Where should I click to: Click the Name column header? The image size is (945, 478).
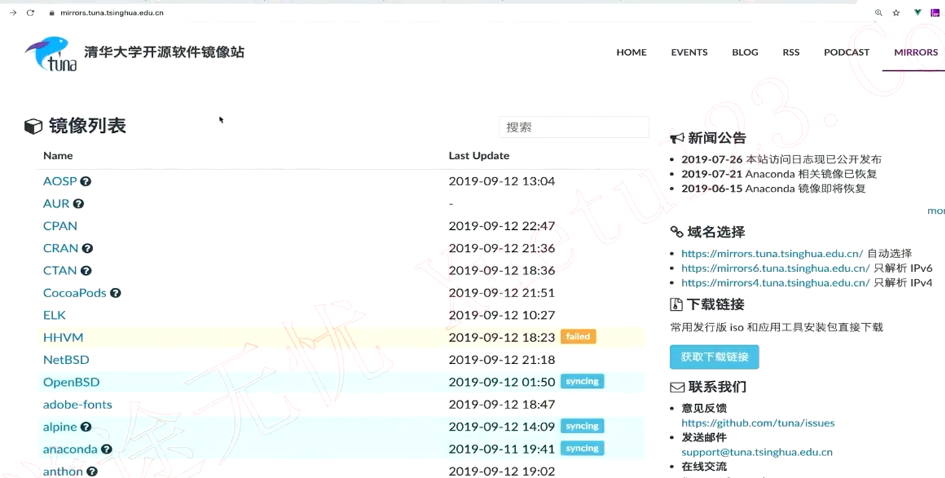point(58,156)
